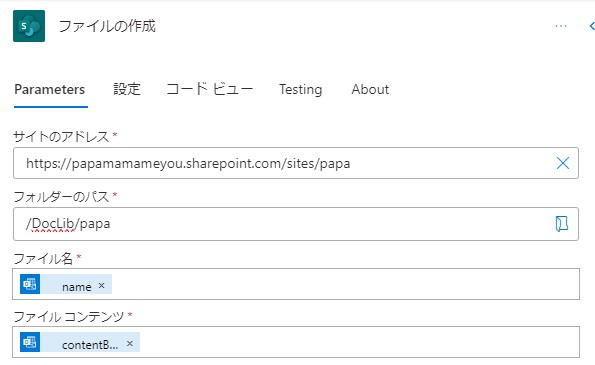This screenshot has width=595, height=365.
Task: Open the コード ビュー tab
Action: [x=209, y=90]
